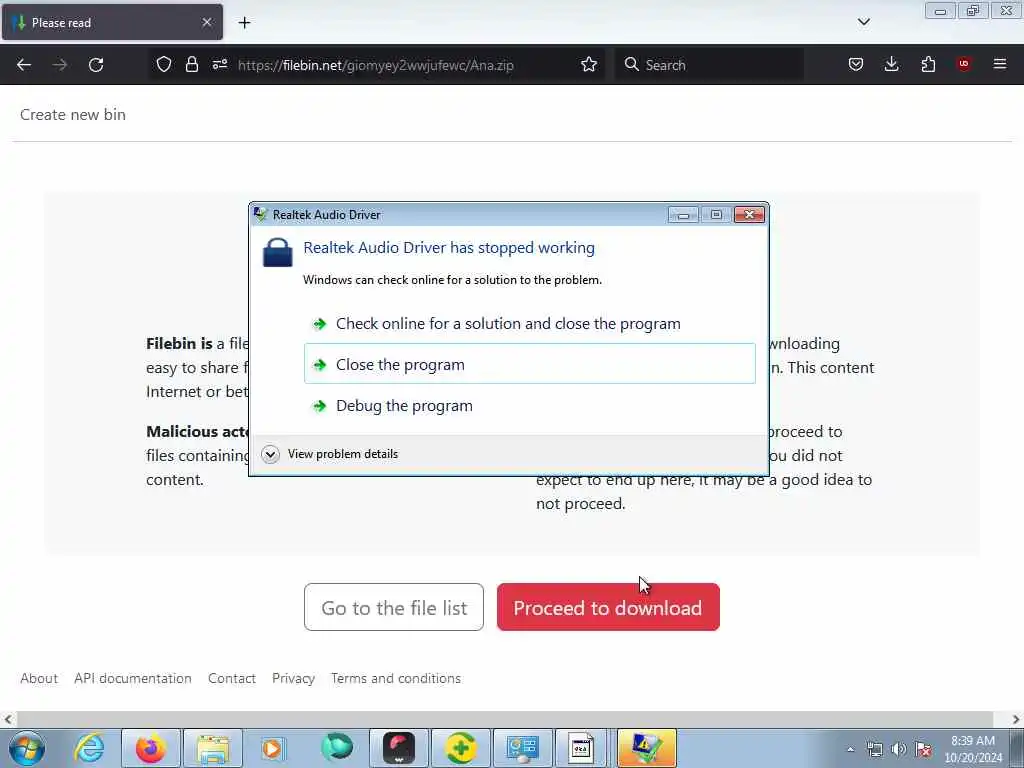
Task: Click the Realtek dialog lock icon
Action: tap(278, 252)
